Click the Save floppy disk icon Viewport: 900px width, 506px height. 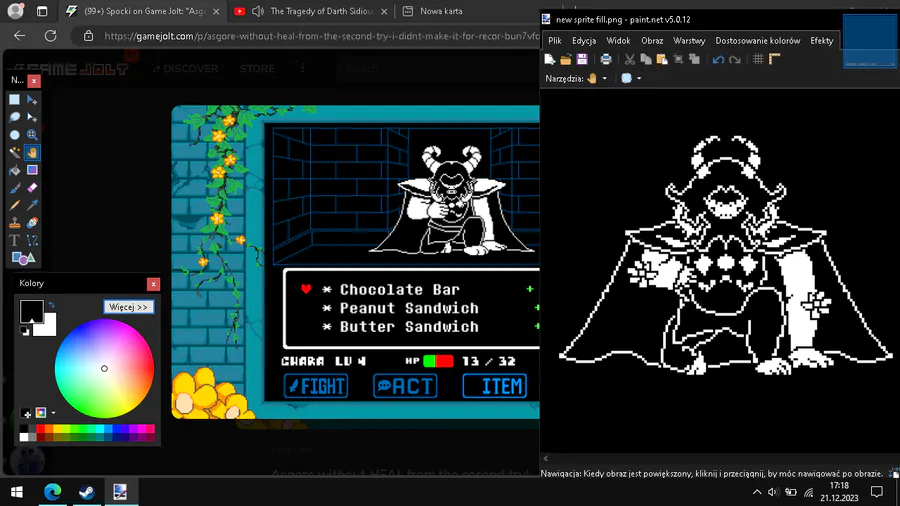tap(582, 59)
